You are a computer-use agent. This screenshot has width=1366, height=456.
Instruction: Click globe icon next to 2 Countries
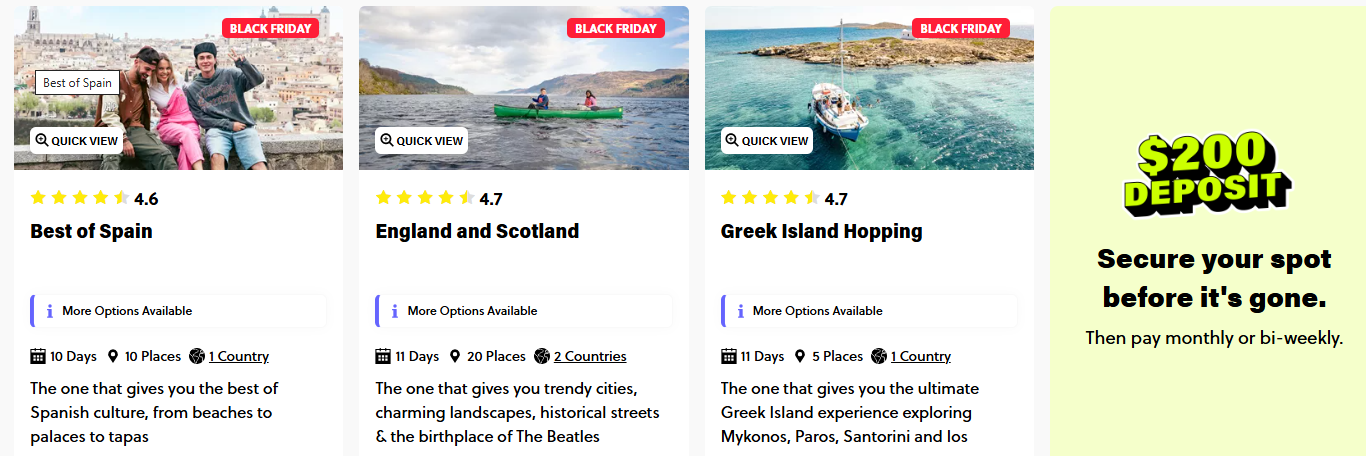click(x=542, y=356)
